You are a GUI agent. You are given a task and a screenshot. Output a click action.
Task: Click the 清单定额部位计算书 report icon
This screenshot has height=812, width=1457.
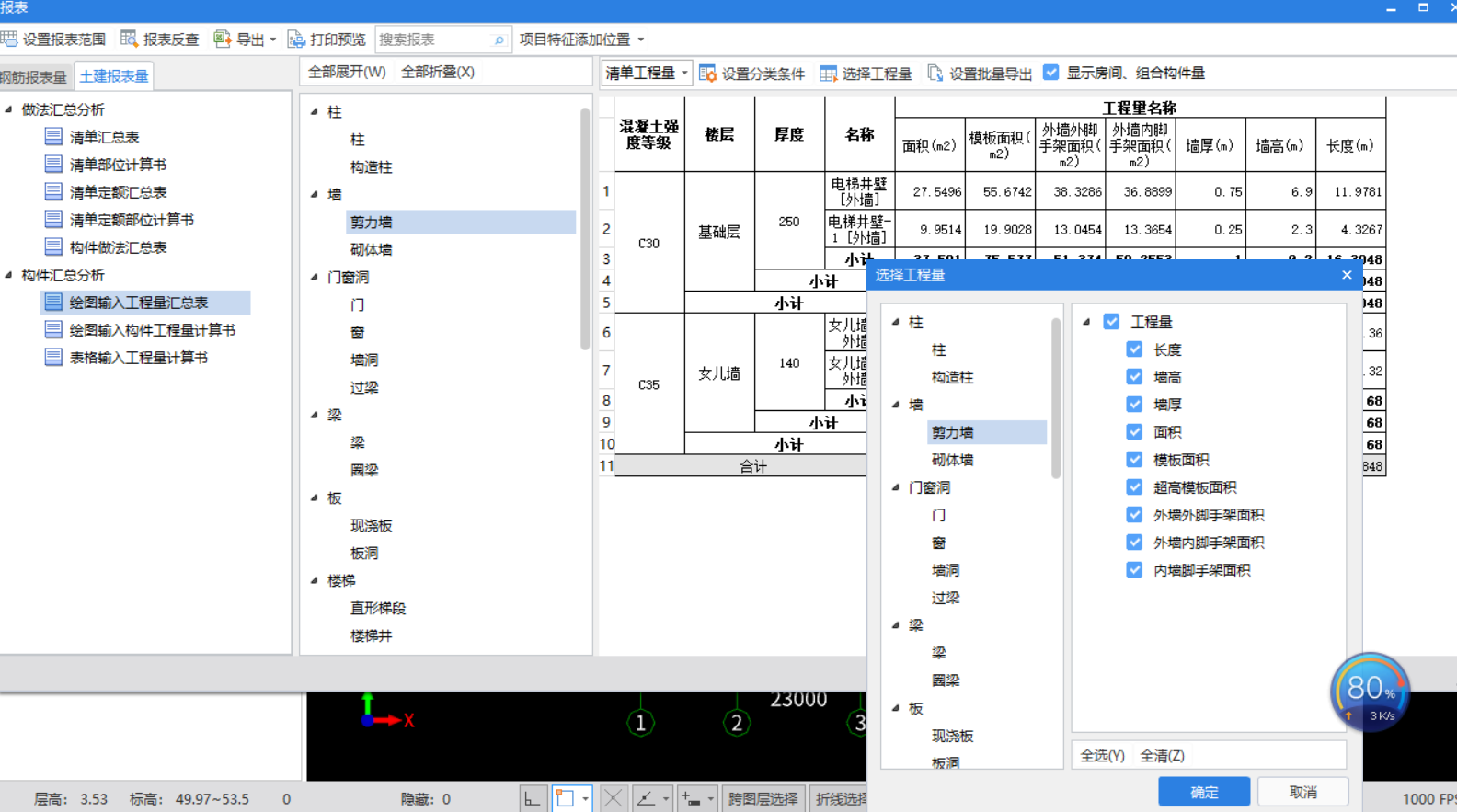53,220
